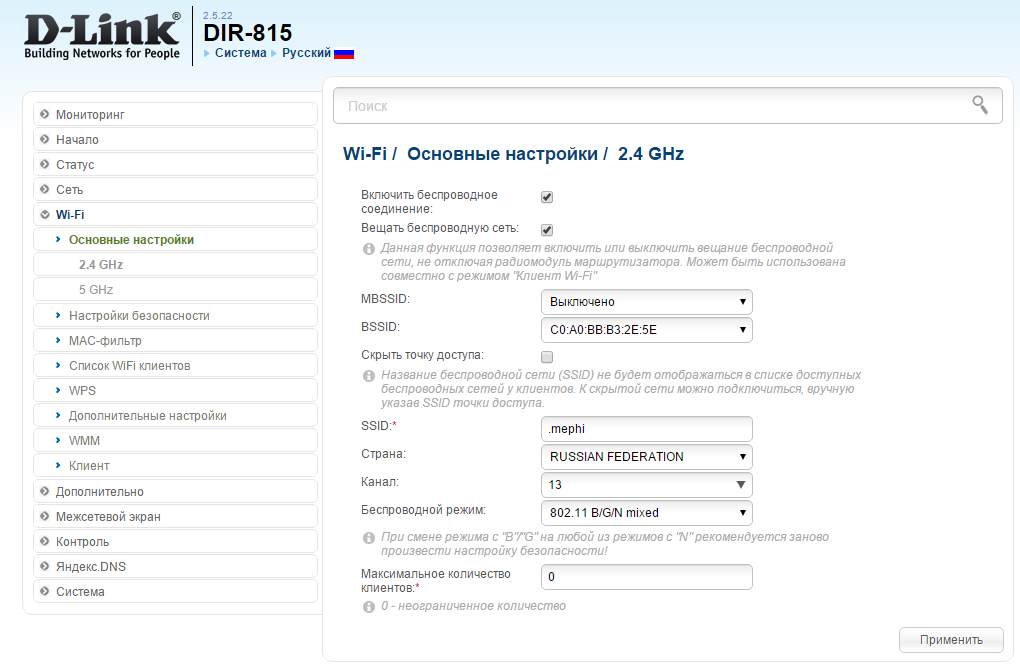Click the search magnifier icon

pyautogui.click(x=979, y=105)
